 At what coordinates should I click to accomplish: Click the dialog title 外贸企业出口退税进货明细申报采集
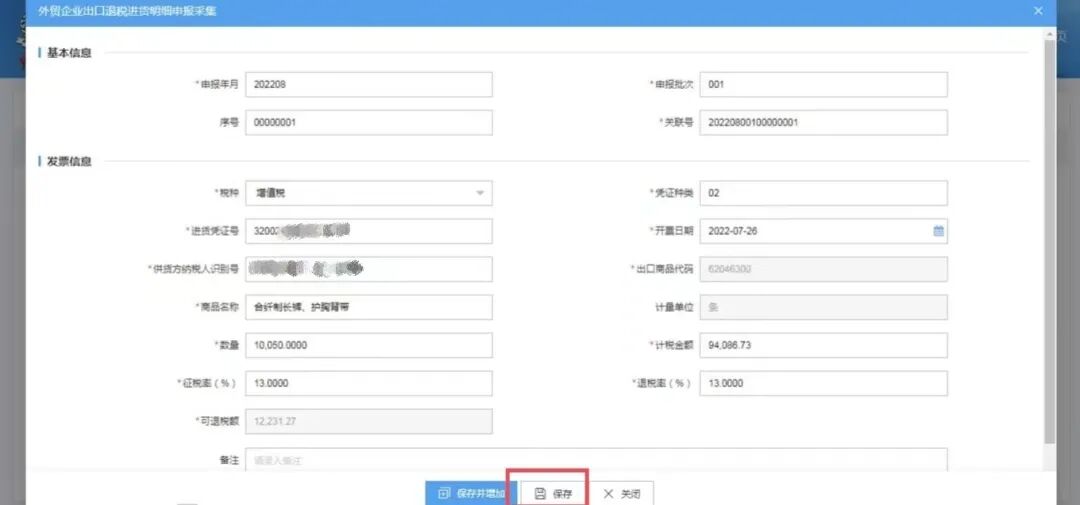[127, 11]
